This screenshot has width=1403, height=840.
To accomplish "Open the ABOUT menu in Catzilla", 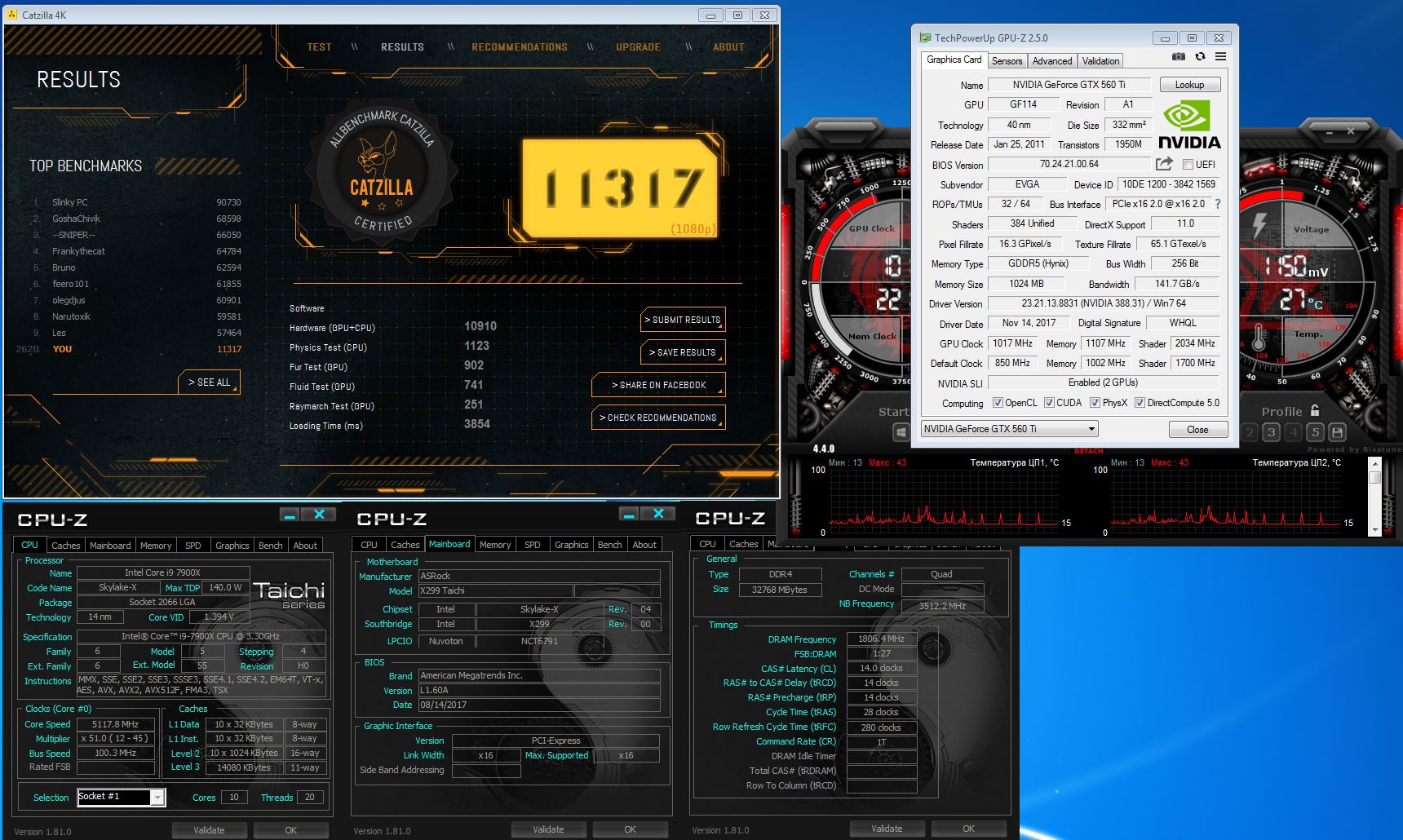I will tap(728, 47).
